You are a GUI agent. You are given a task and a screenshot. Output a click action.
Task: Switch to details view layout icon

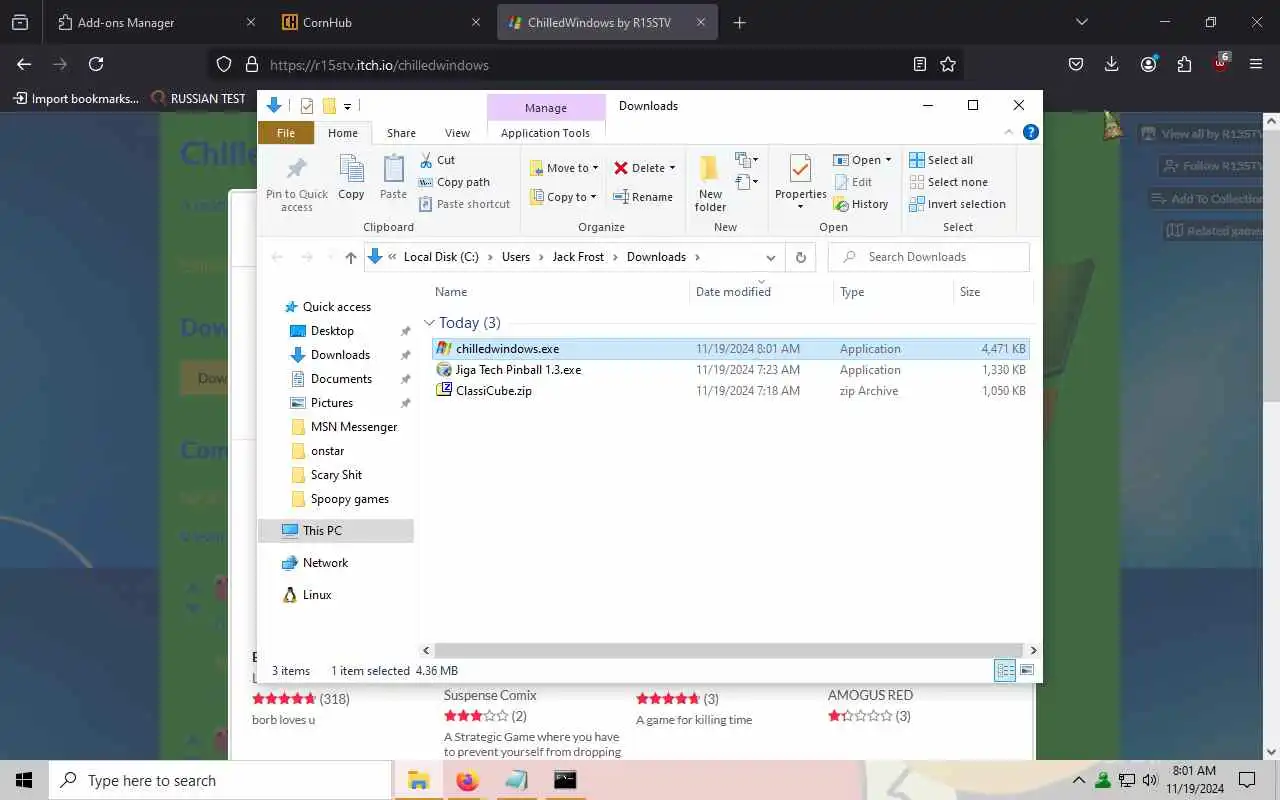tap(1005, 671)
